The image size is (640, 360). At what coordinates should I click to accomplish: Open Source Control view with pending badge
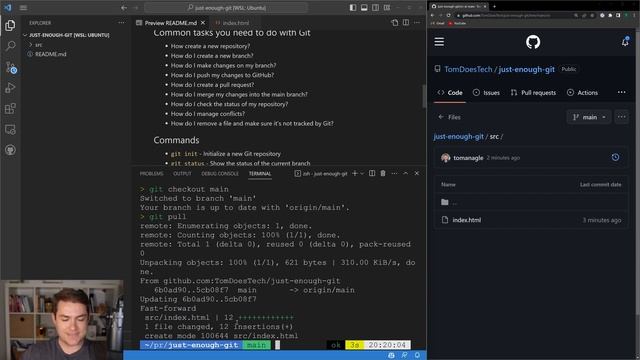point(11,67)
